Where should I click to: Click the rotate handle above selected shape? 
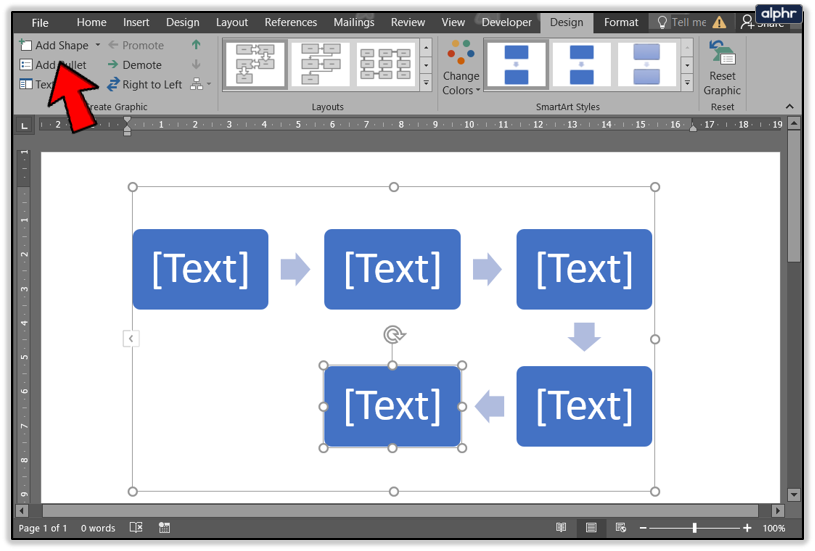[393, 334]
